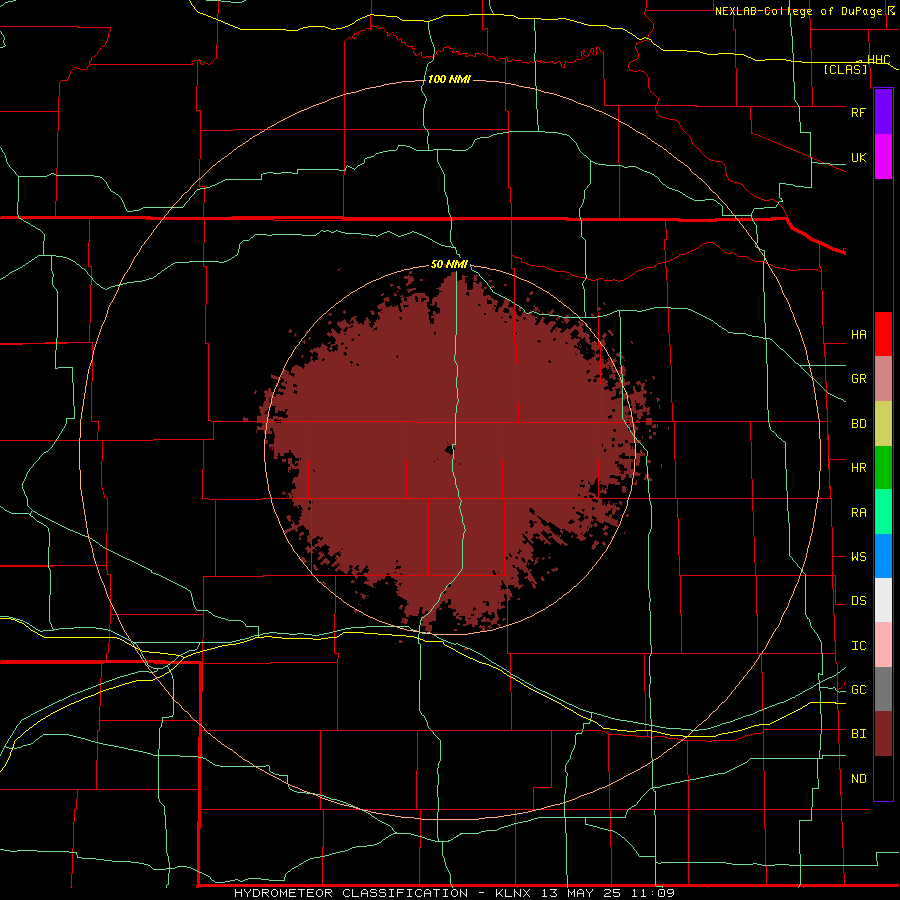This screenshot has height=900, width=900.
Task: Click the GC legend label
Action: [x=859, y=690]
